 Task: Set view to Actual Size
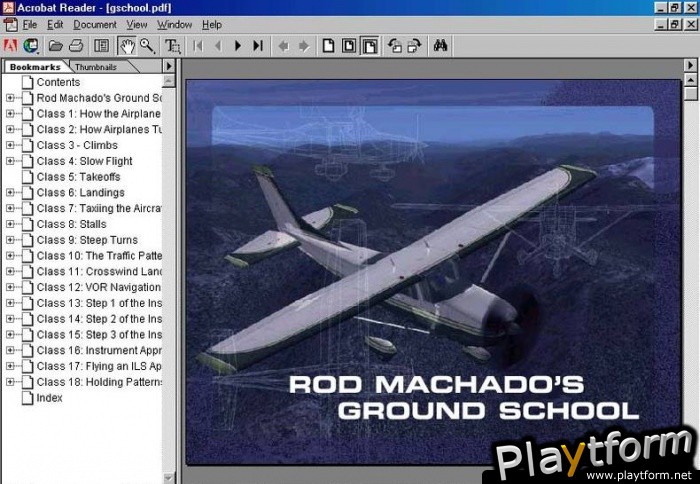pyautogui.click(x=328, y=45)
